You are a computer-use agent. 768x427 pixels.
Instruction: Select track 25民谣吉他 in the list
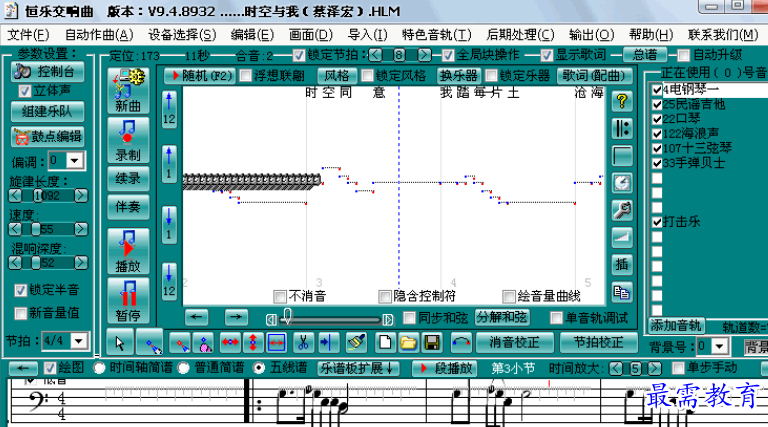pos(694,104)
